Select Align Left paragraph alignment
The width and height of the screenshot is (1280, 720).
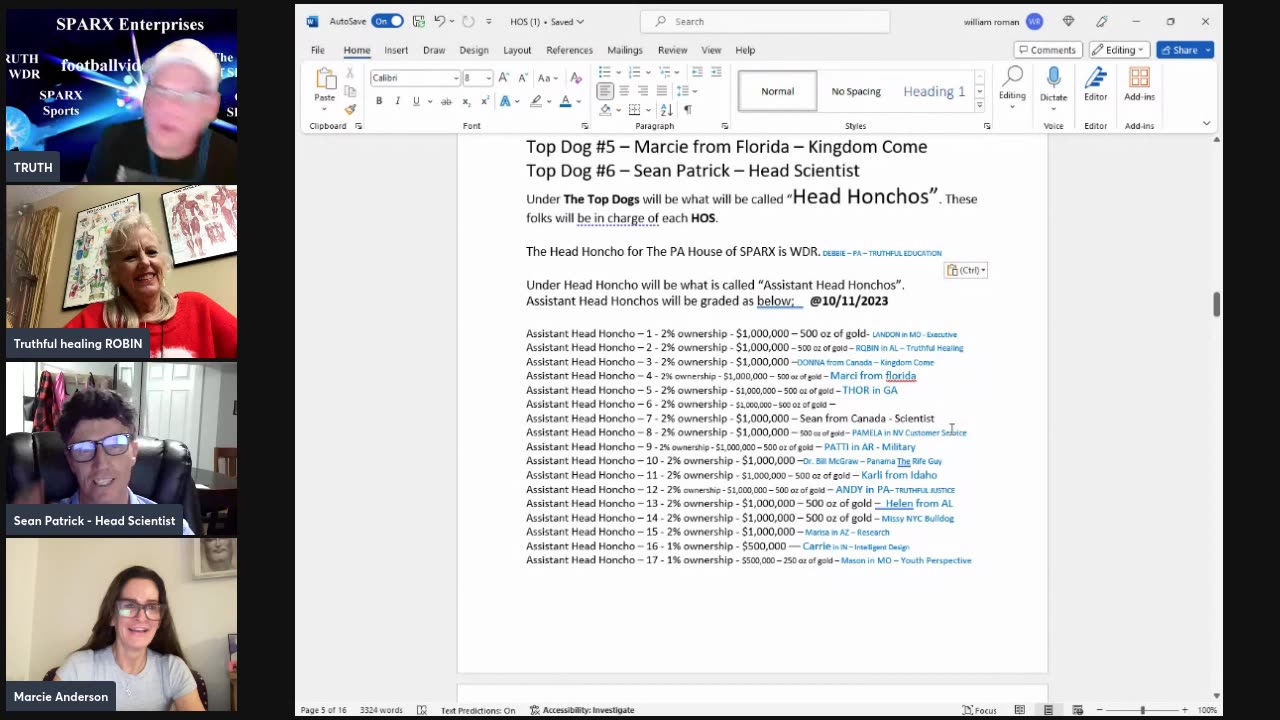point(605,91)
